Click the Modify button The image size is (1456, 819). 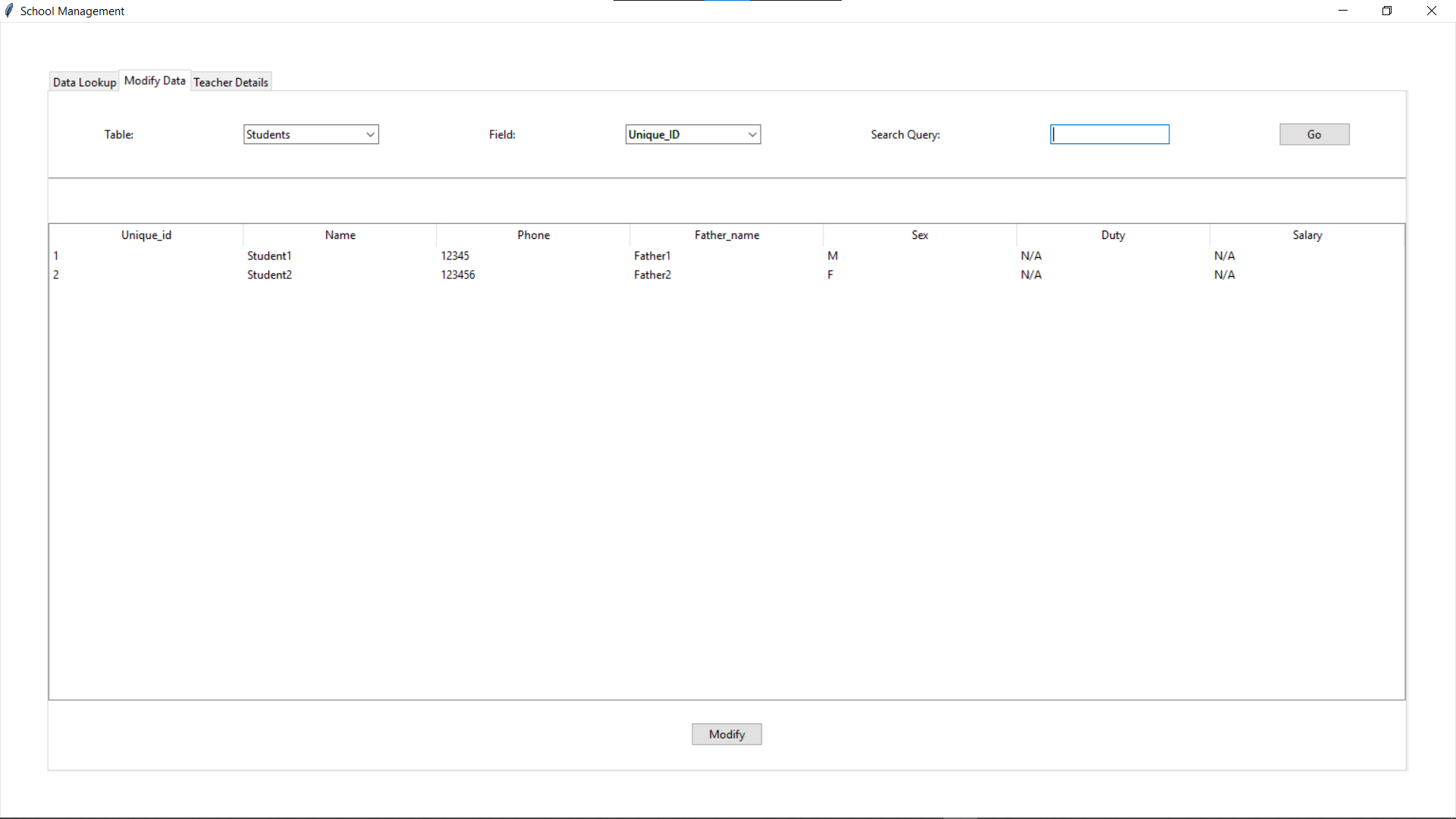(726, 734)
